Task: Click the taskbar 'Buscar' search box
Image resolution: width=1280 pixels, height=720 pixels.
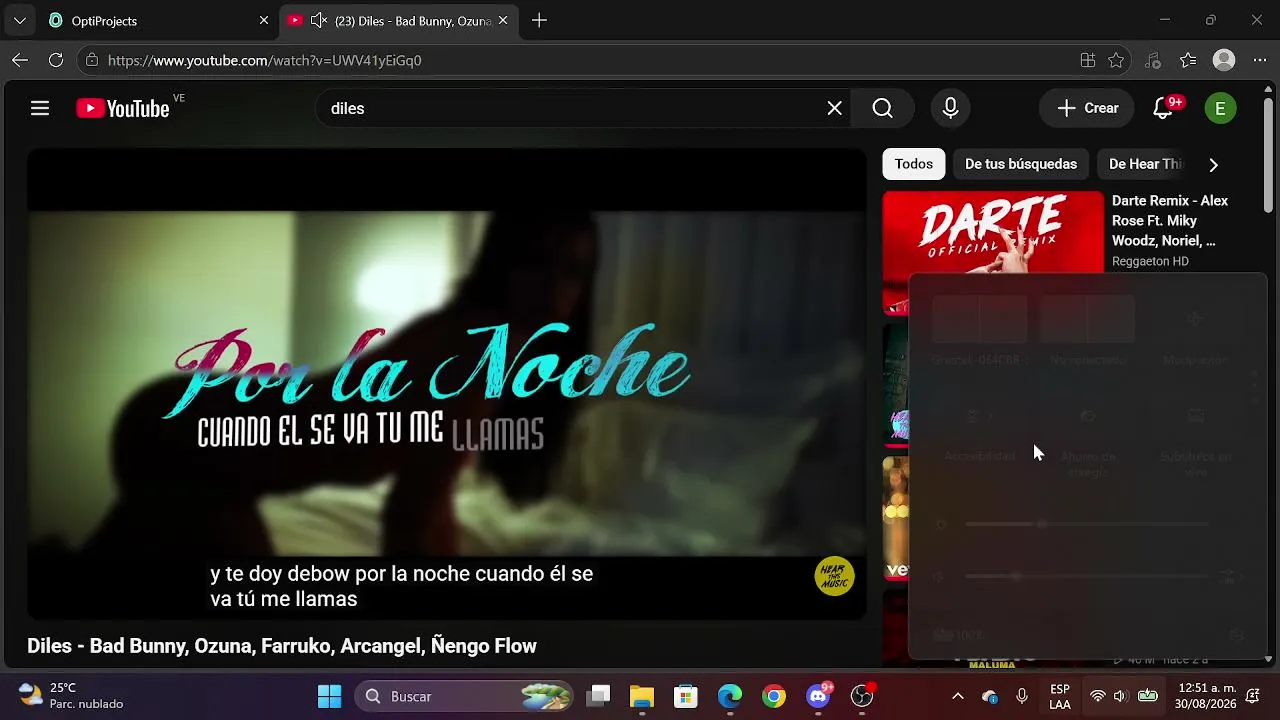Action: coord(465,696)
